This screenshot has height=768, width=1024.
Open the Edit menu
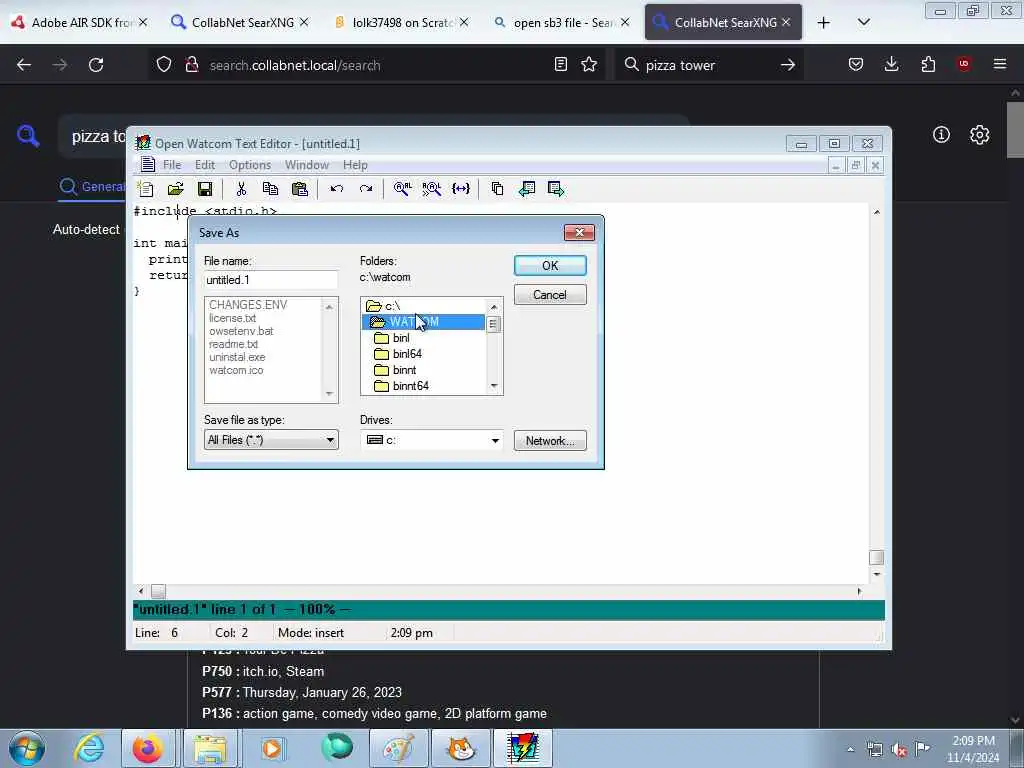point(204,165)
